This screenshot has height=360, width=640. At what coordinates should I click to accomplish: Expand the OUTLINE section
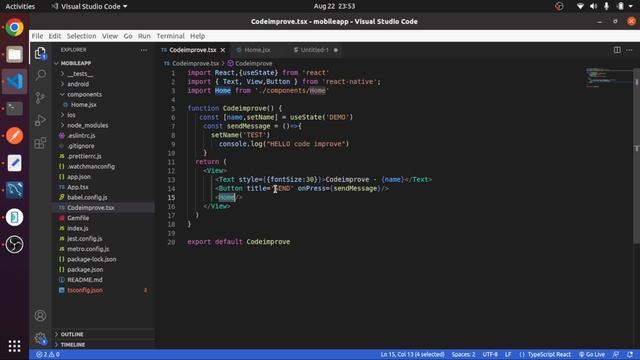coord(72,334)
